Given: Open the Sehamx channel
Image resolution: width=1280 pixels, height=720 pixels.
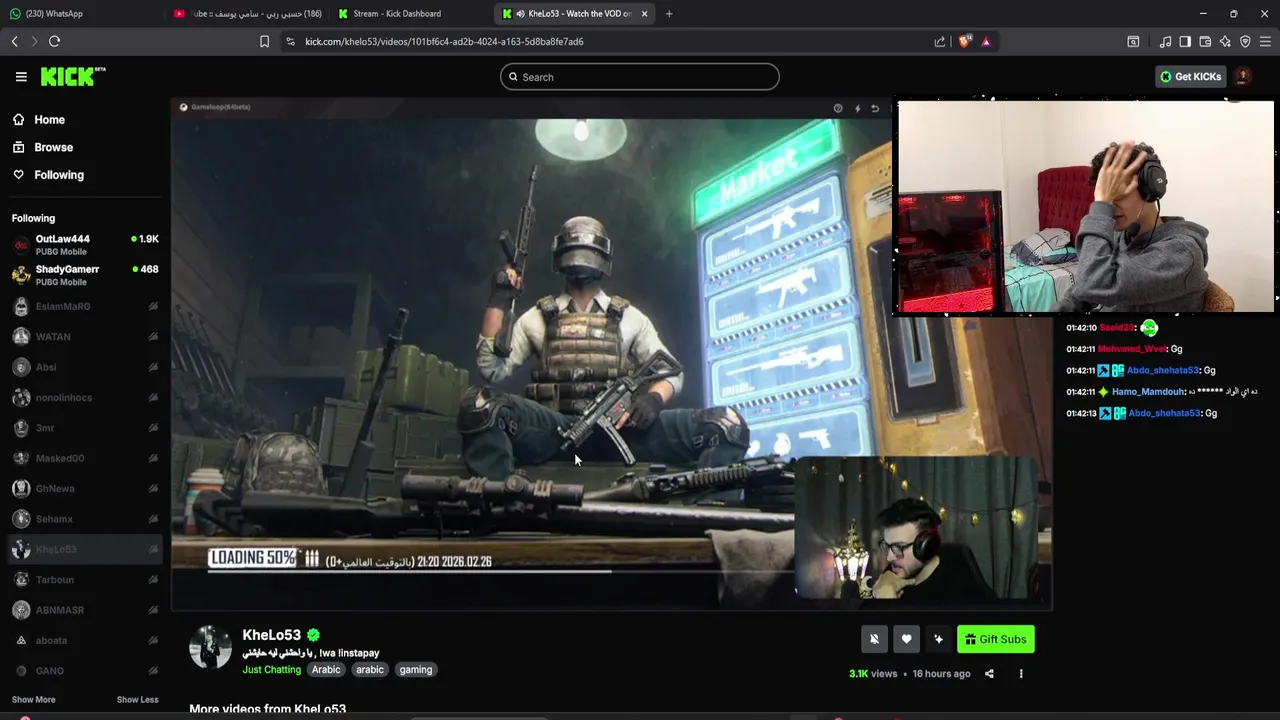Looking at the screenshot, I should (x=84, y=519).
